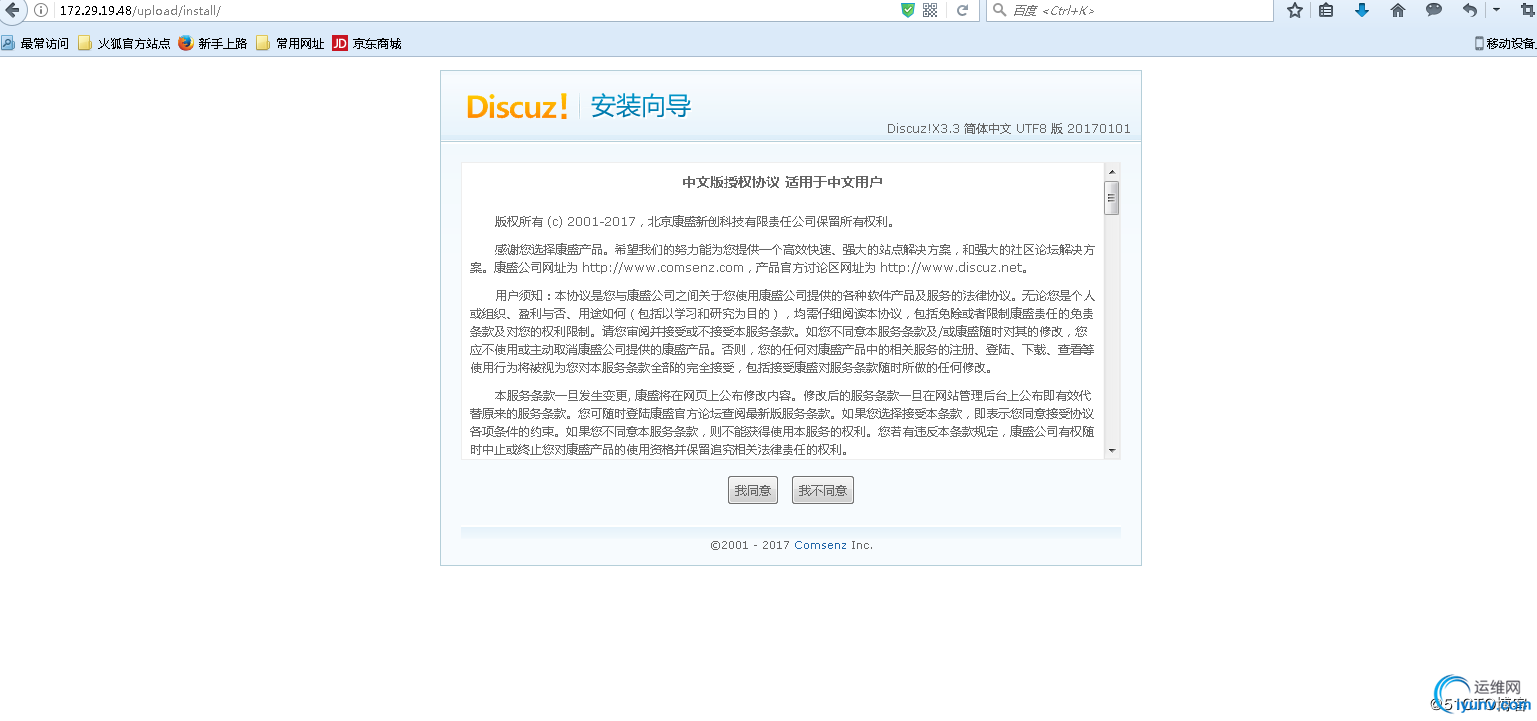Open 常用网址 bookmark folder
The width and height of the screenshot is (1537, 721).
pos(290,43)
